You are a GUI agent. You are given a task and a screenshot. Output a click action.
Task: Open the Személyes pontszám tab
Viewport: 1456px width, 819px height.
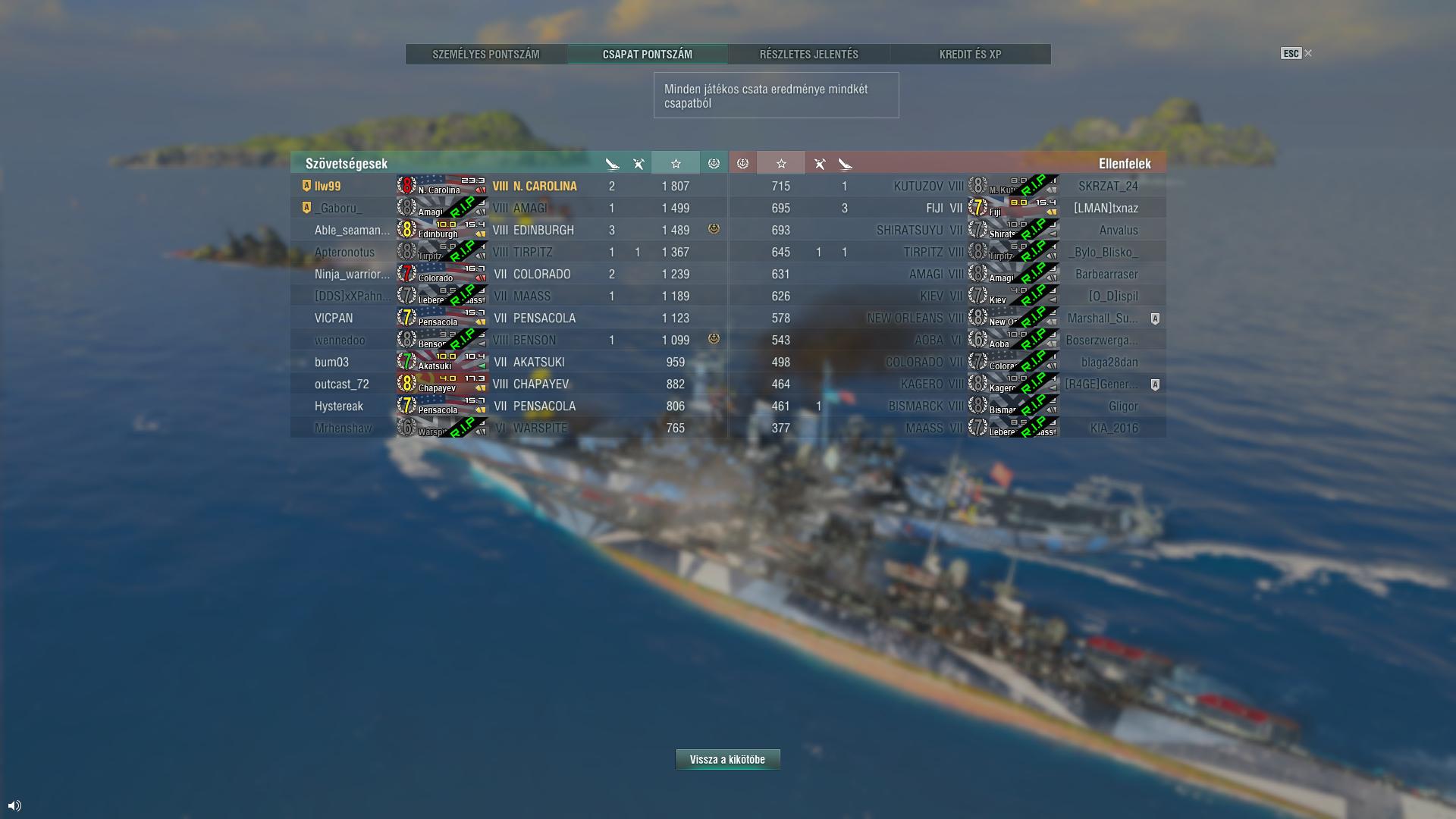tap(486, 54)
